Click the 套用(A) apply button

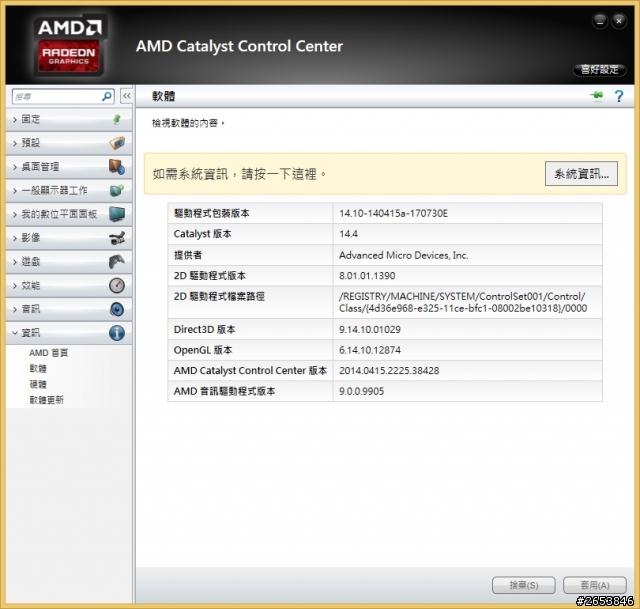(595, 585)
